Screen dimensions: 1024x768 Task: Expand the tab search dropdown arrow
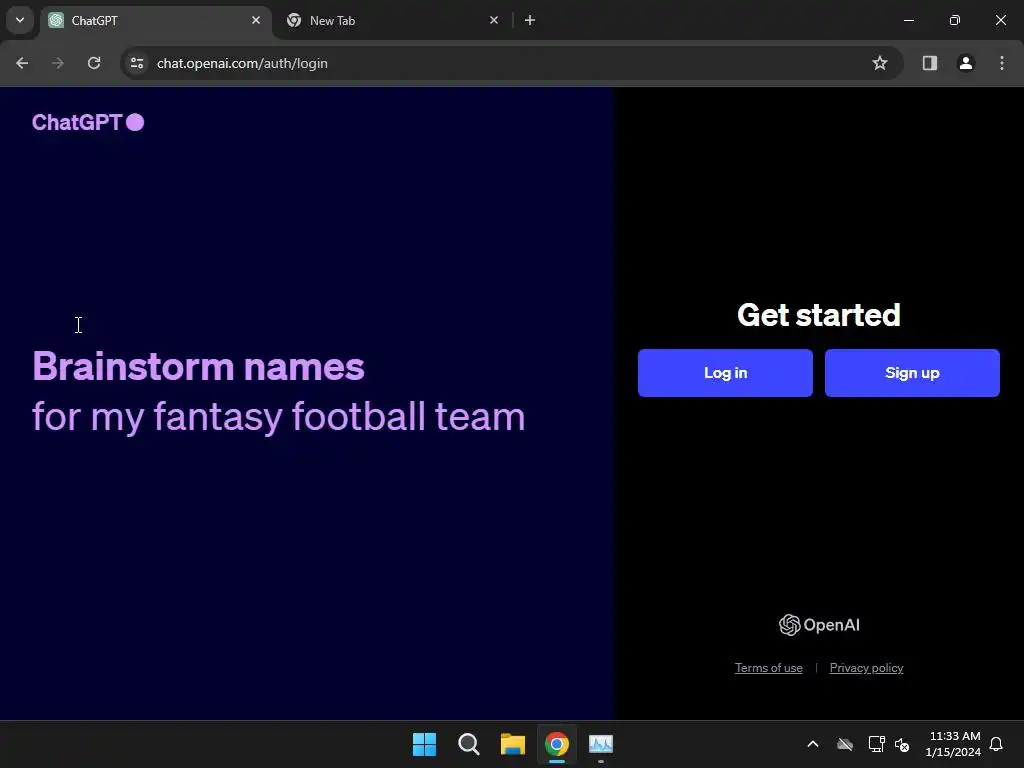20,20
